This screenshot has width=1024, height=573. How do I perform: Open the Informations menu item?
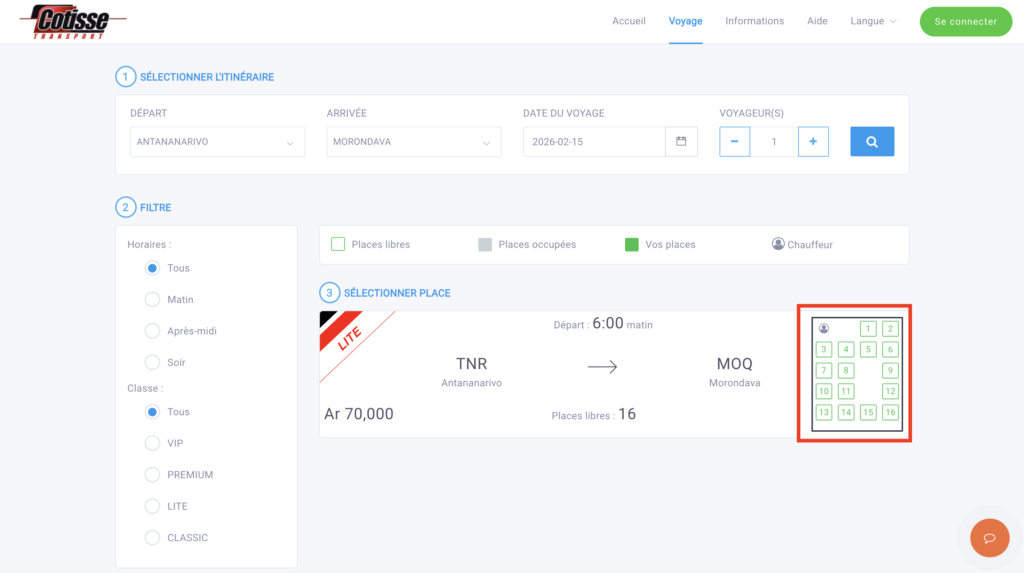click(754, 21)
